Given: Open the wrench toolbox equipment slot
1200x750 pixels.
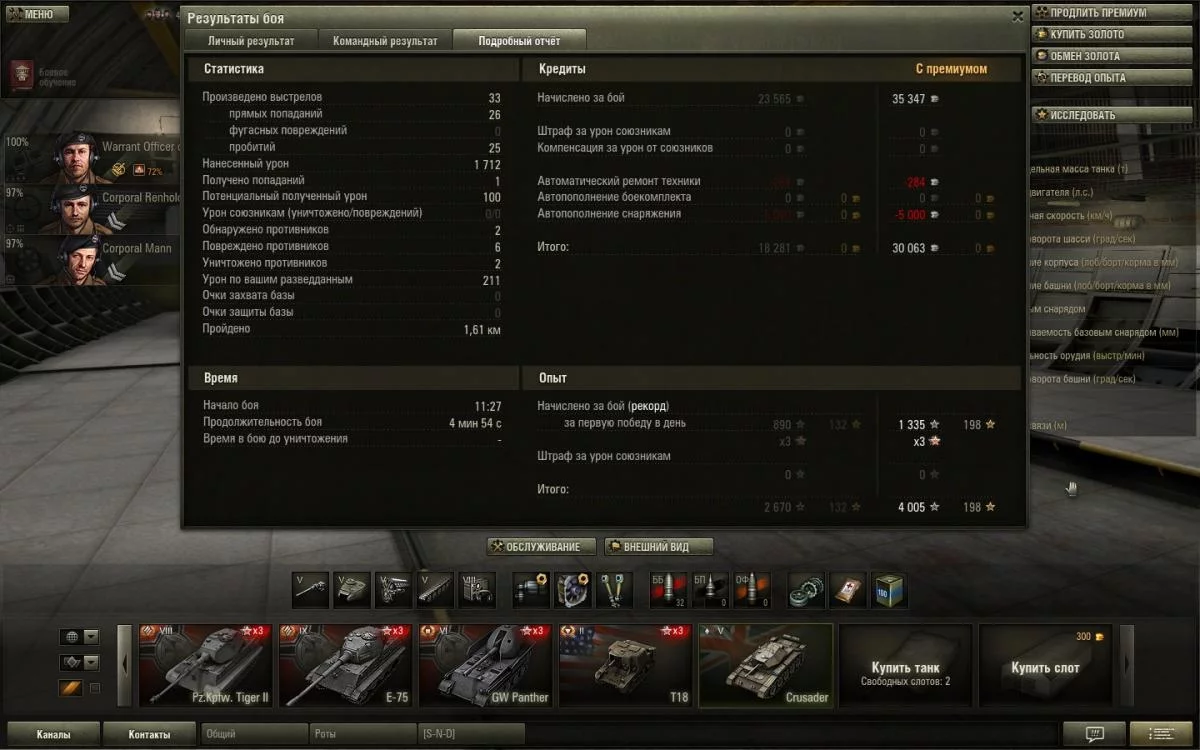Looking at the screenshot, I should pos(614,590).
